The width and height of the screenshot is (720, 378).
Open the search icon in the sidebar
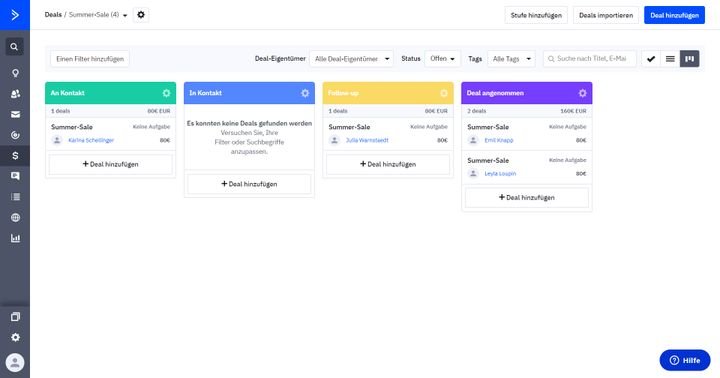coord(15,46)
